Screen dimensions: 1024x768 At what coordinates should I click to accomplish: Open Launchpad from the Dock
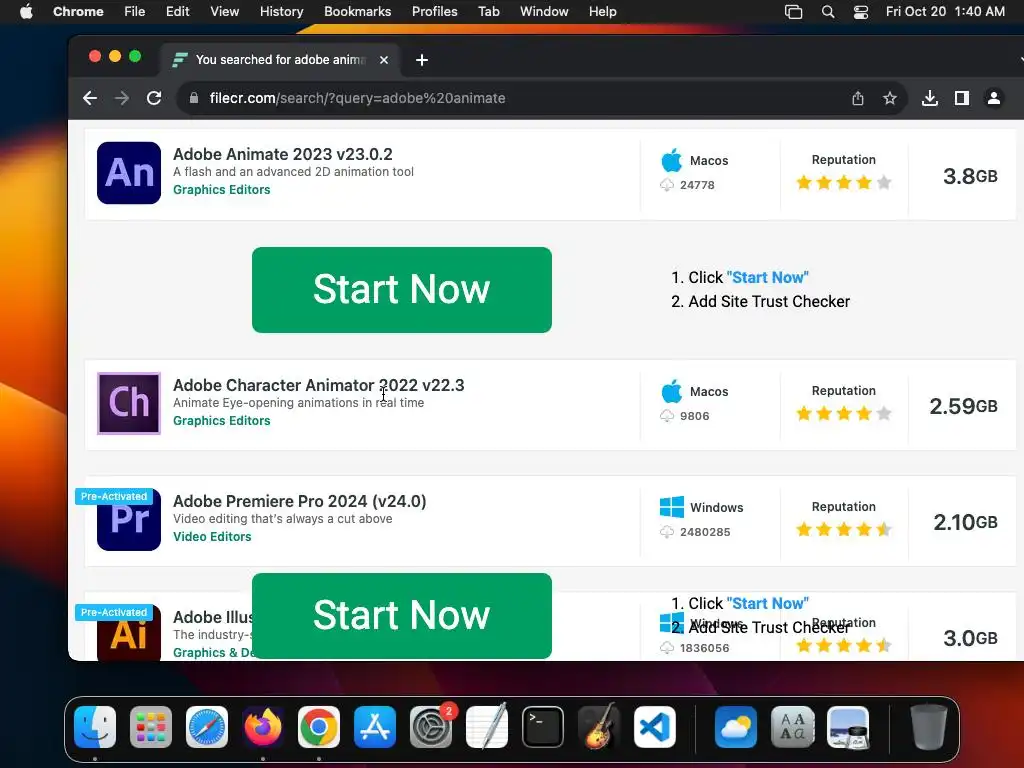tap(151, 727)
